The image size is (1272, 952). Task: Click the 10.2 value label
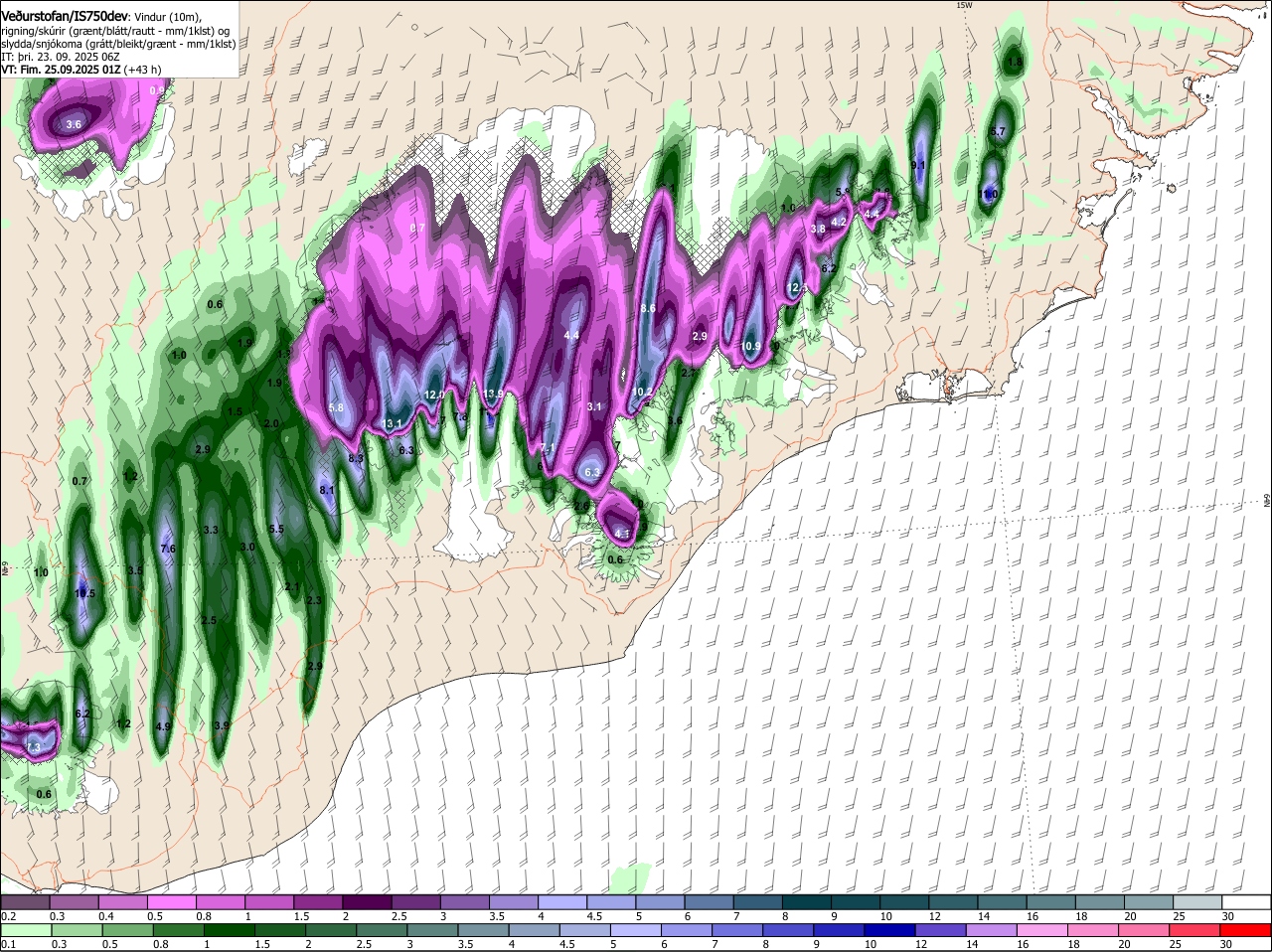point(643,393)
